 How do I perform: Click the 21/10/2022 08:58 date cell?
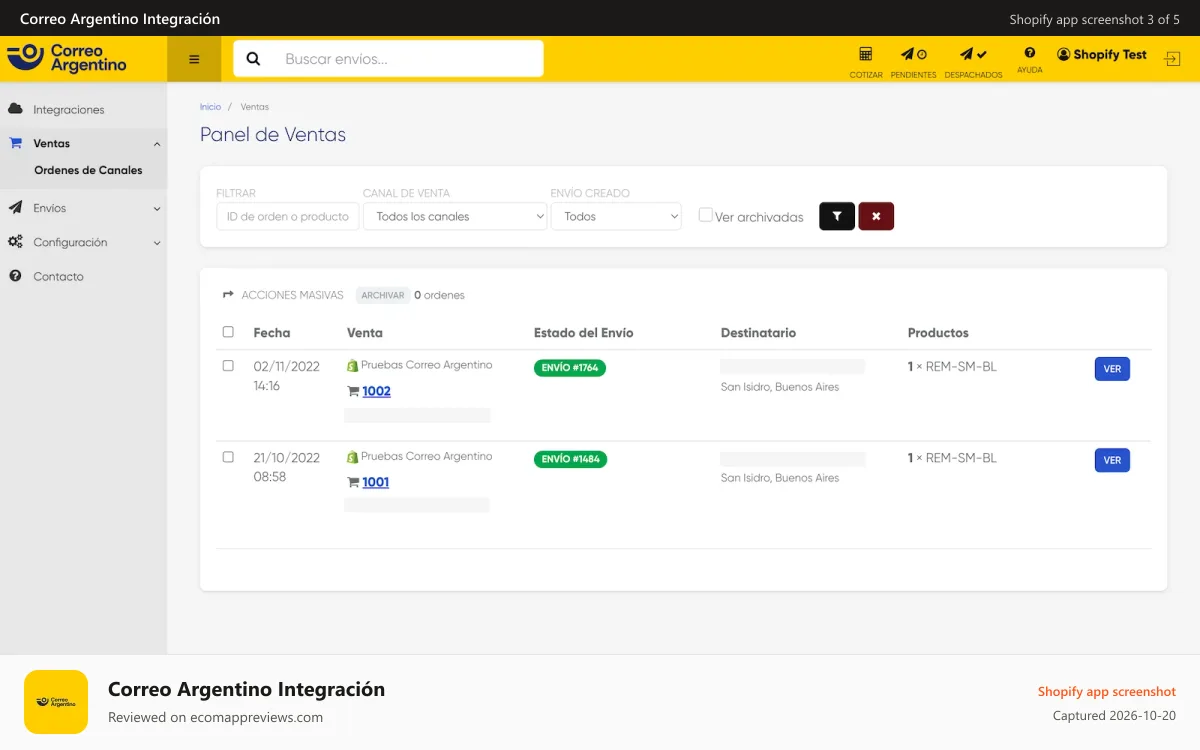click(x=287, y=467)
